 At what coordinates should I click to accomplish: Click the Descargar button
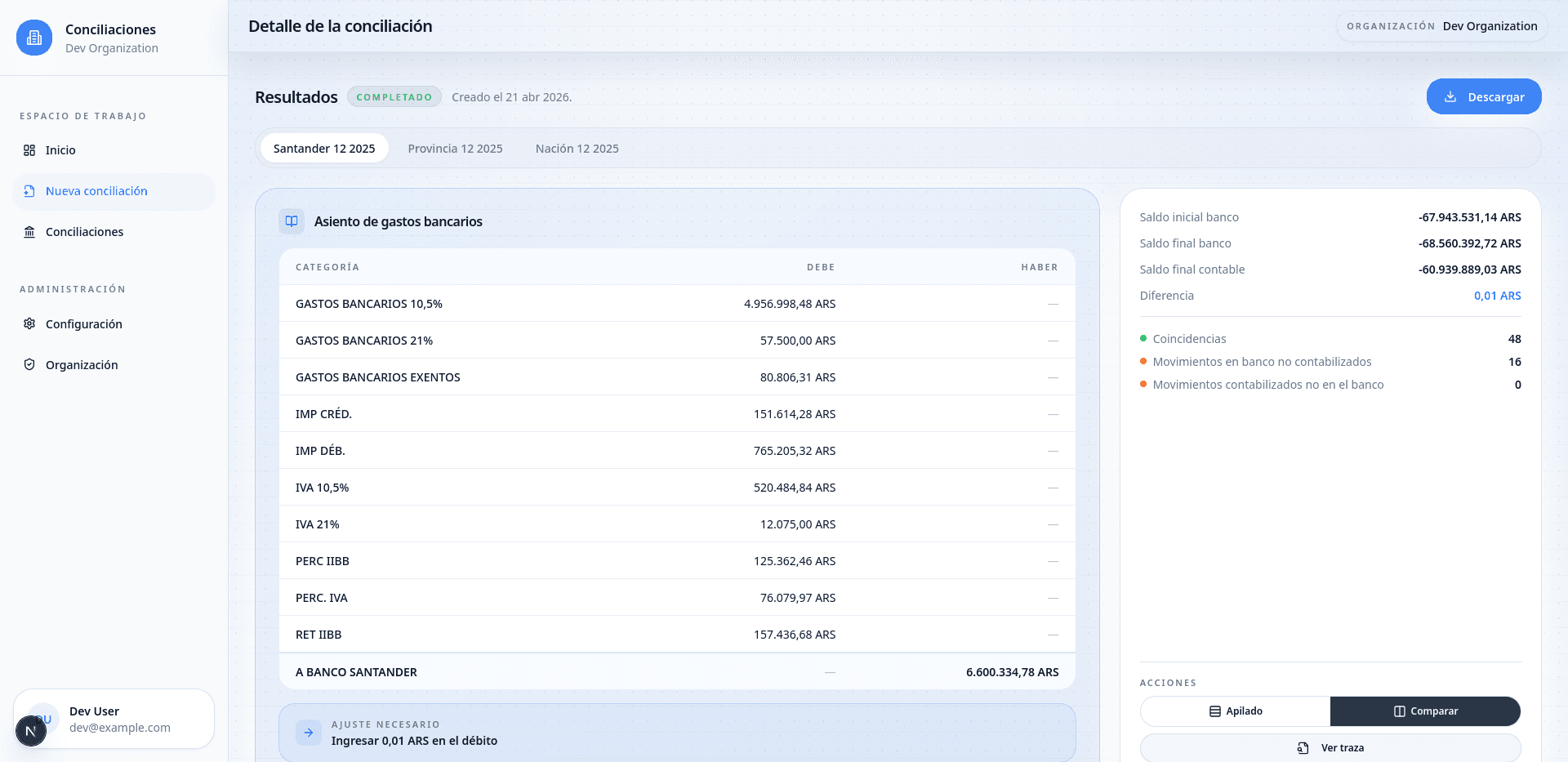[x=1484, y=96]
